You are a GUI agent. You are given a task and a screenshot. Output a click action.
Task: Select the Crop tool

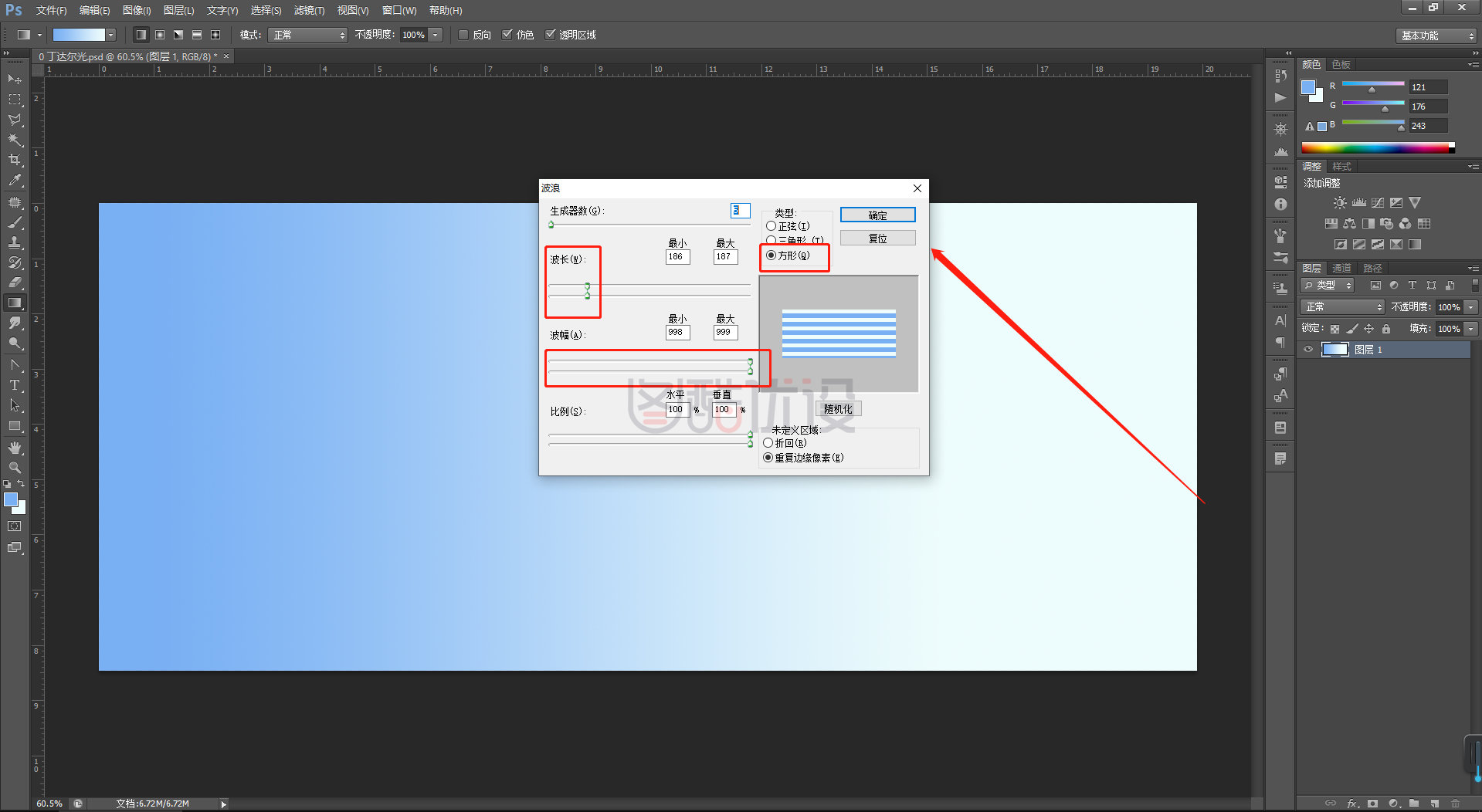coord(15,160)
